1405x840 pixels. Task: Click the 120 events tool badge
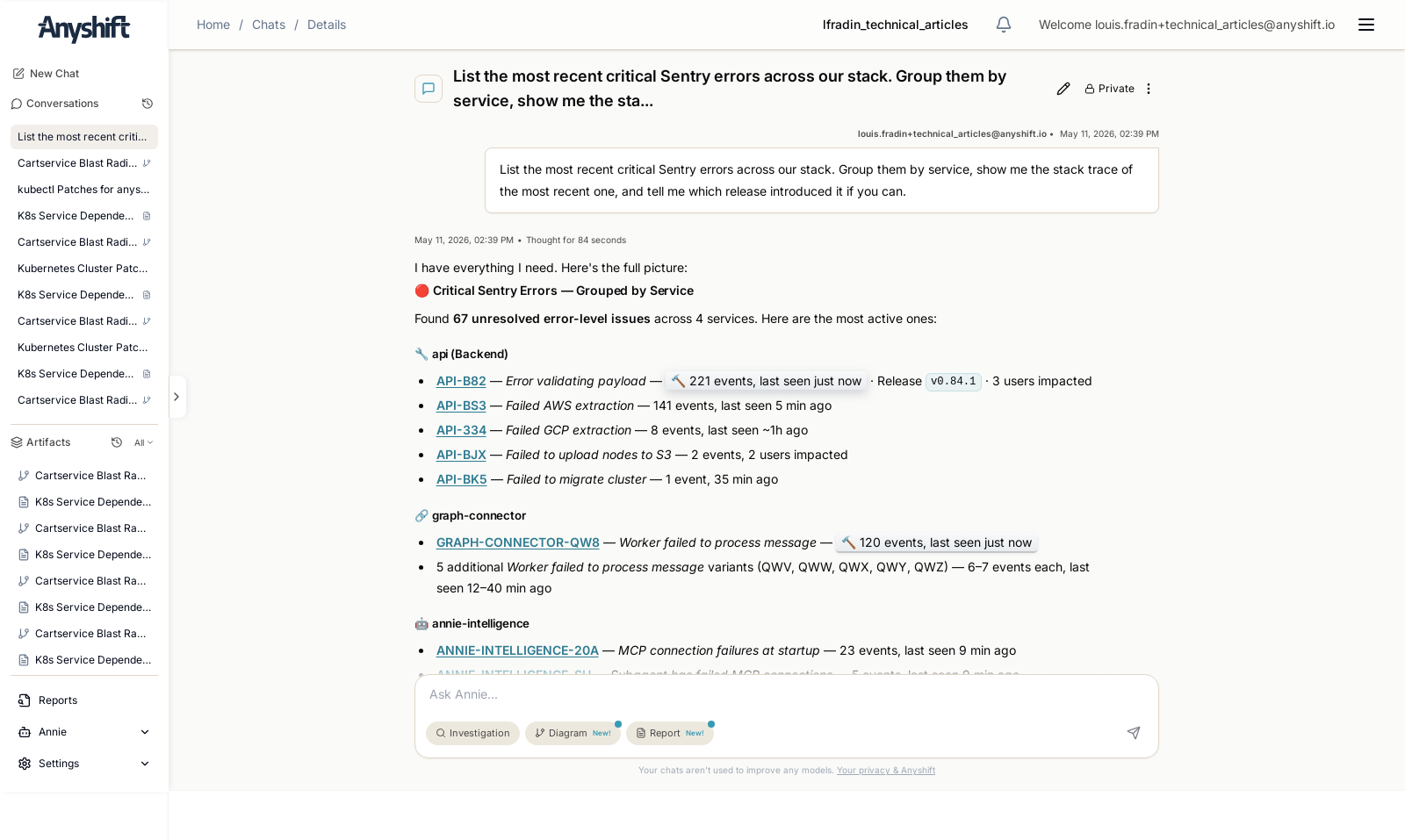(936, 542)
